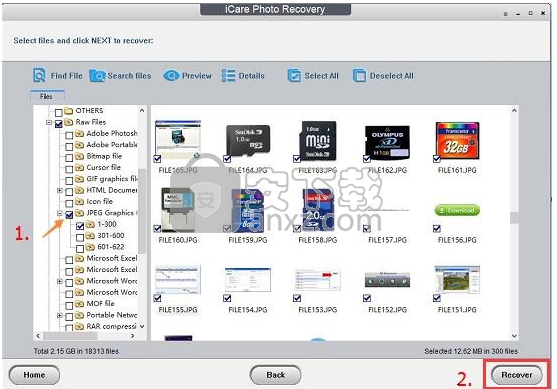Toggle the JPEG Graphics checkbox
The image size is (557, 389).
coord(69,215)
